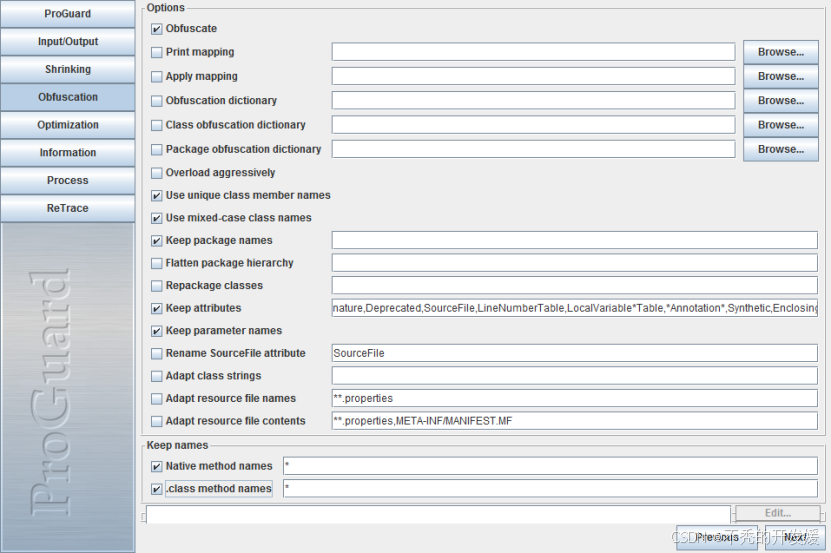Click the SourceFile attribute text field
This screenshot has width=831, height=553.
coord(574,353)
